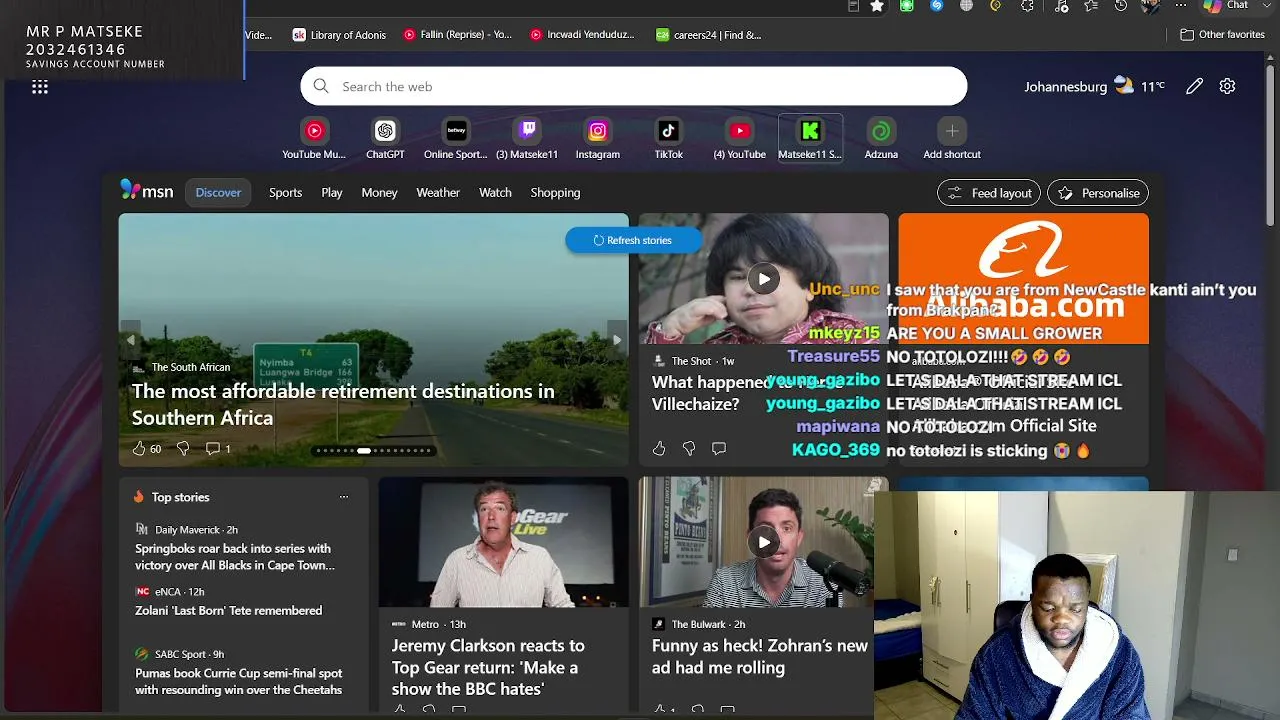This screenshot has width=1280, height=720.
Task: Comment on the Villechaize video story
Action: [x=719, y=449]
